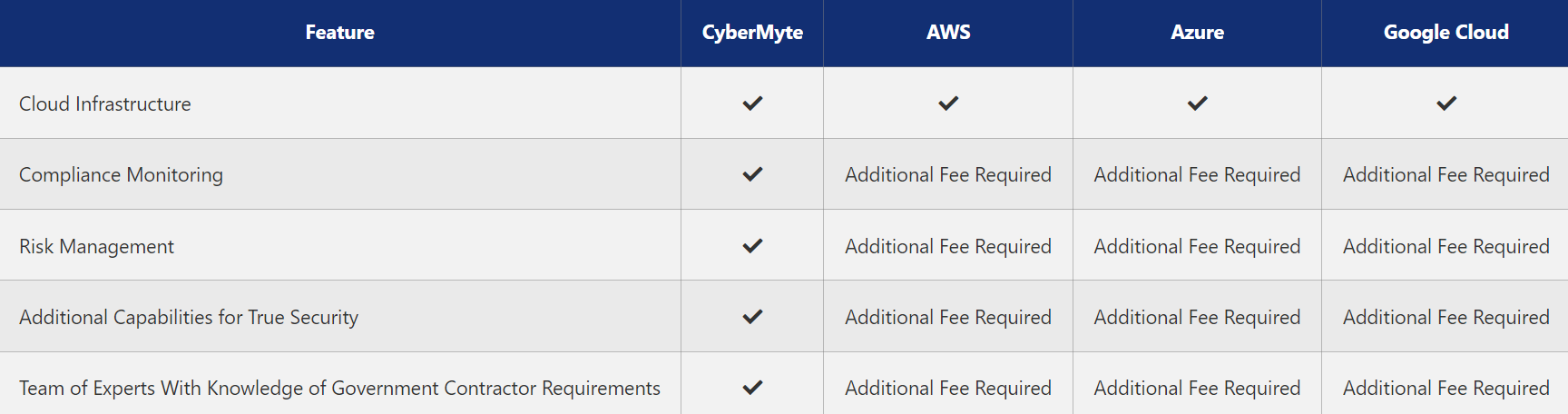
Task: Click CyberMyte checkmark for Additional Capabilities row
Action: point(752,317)
